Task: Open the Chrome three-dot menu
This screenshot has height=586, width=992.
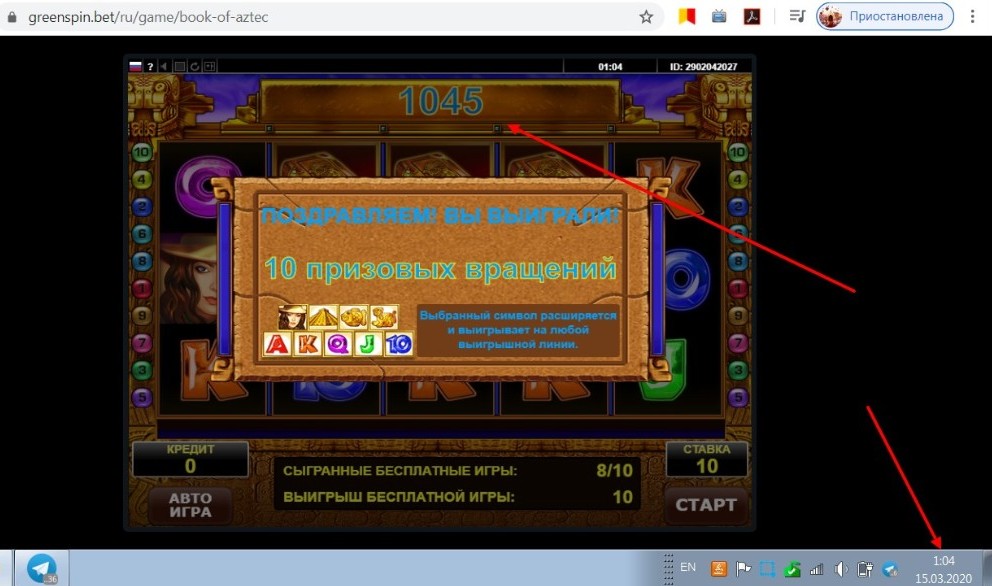Action: pos(972,16)
